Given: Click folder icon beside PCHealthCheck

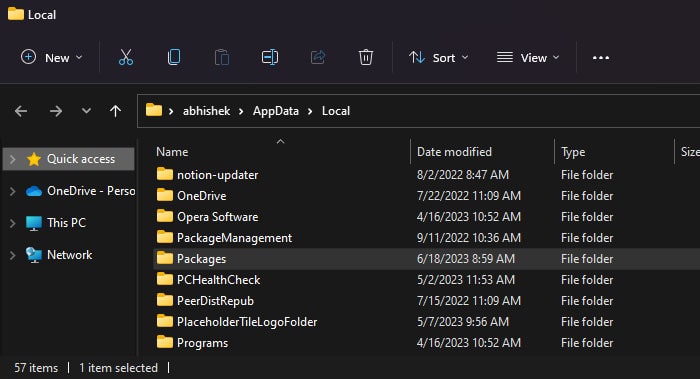Looking at the screenshot, I should tap(165, 279).
